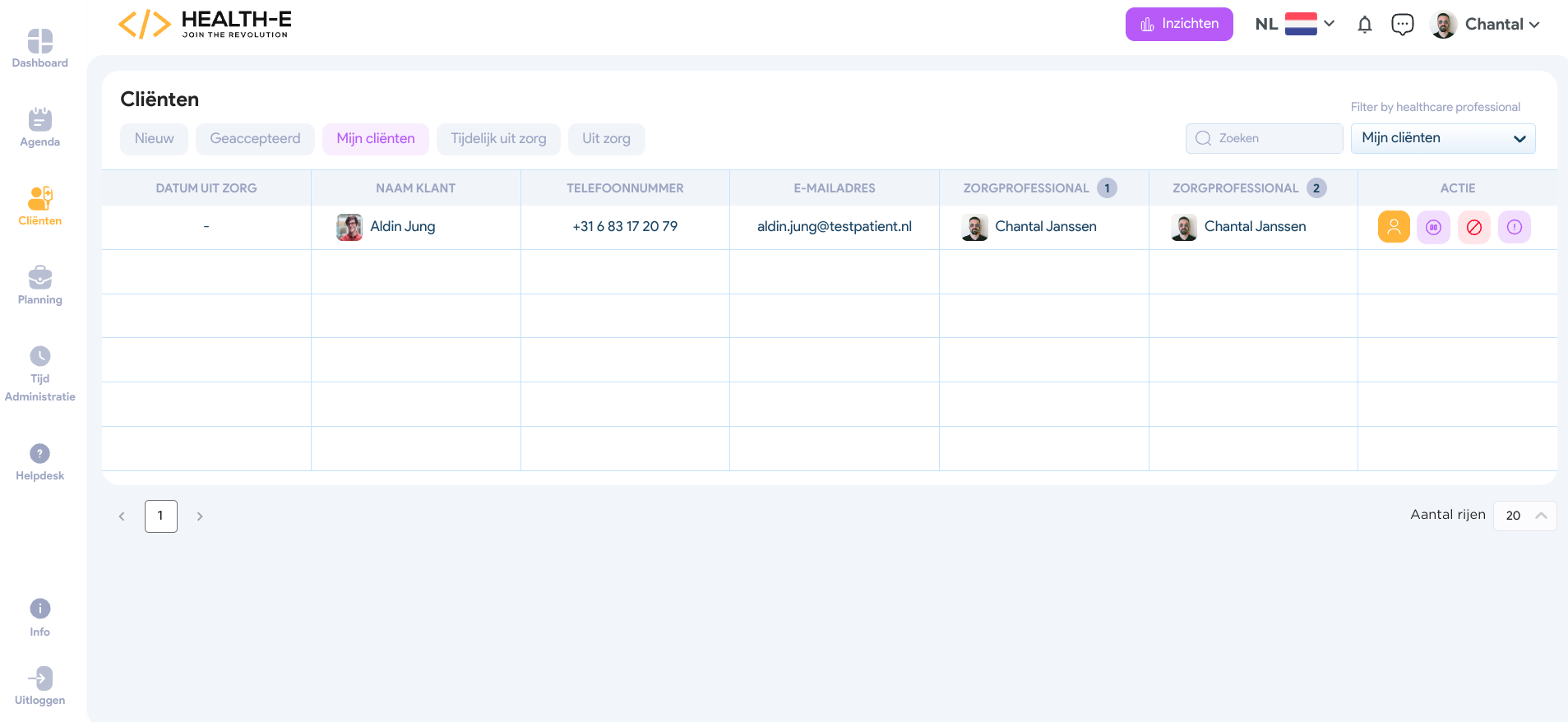Open the chat messages icon
The image size is (1568, 722).
1402,25
